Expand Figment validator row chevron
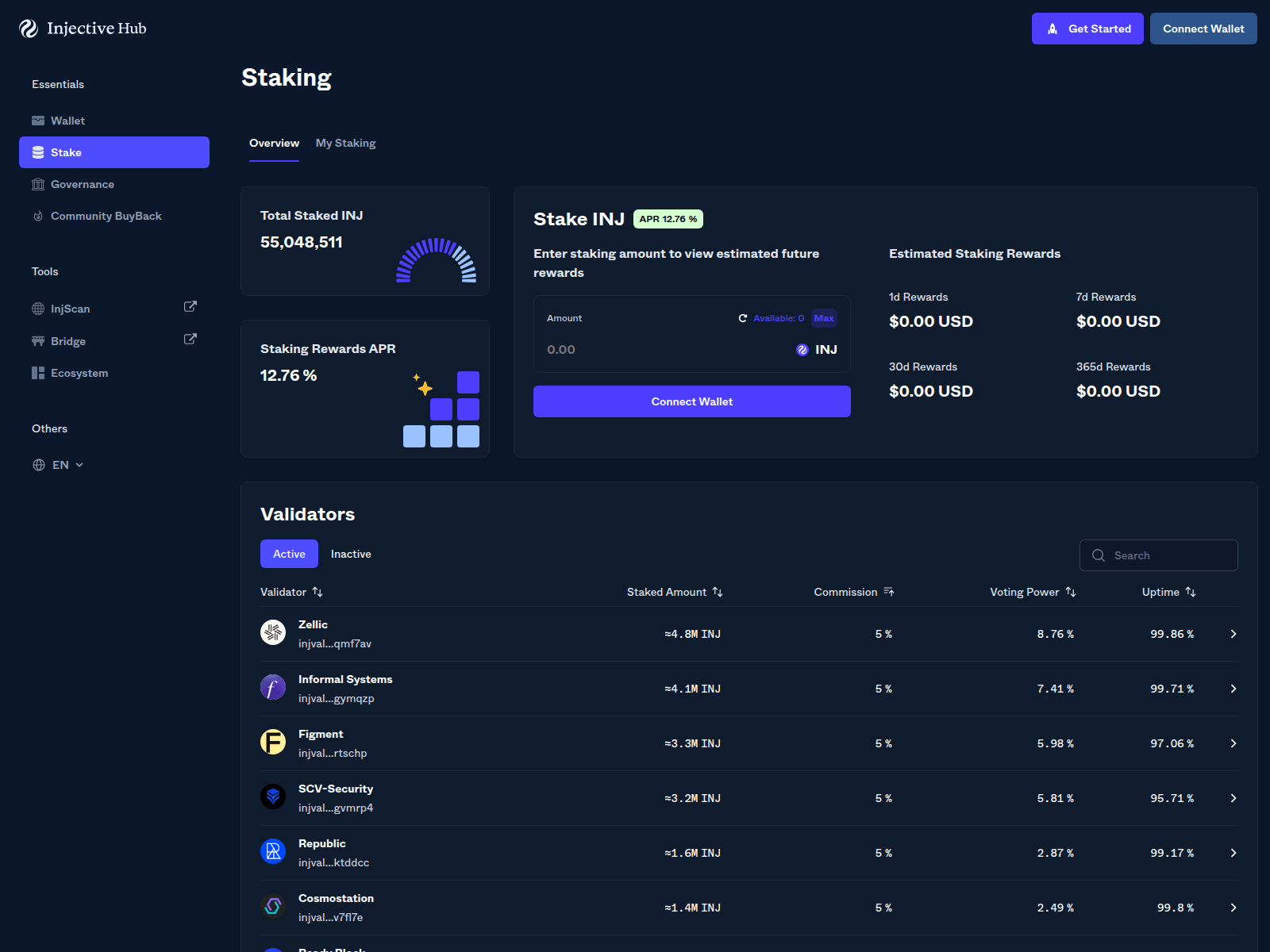This screenshot has height=952, width=1270. tap(1233, 743)
